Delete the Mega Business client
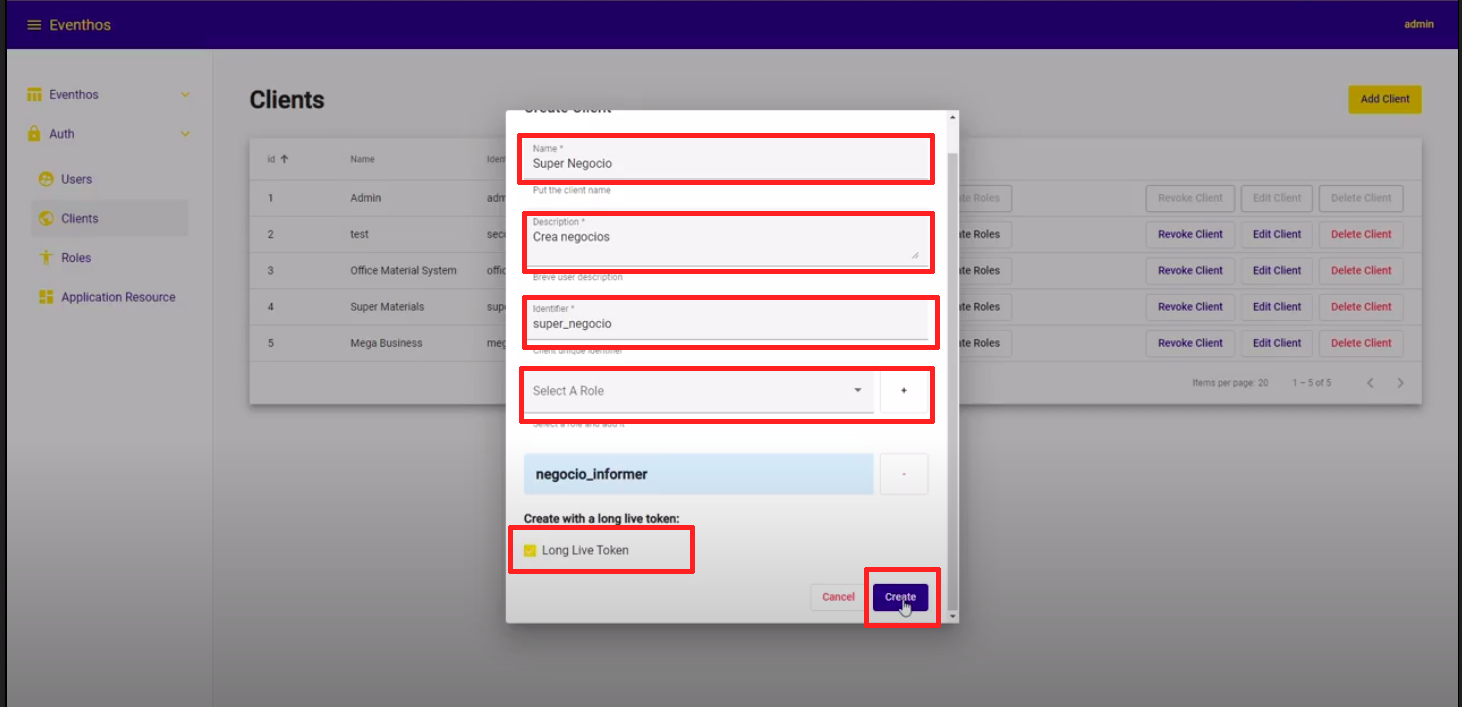The height and width of the screenshot is (707, 1462). (1361, 343)
